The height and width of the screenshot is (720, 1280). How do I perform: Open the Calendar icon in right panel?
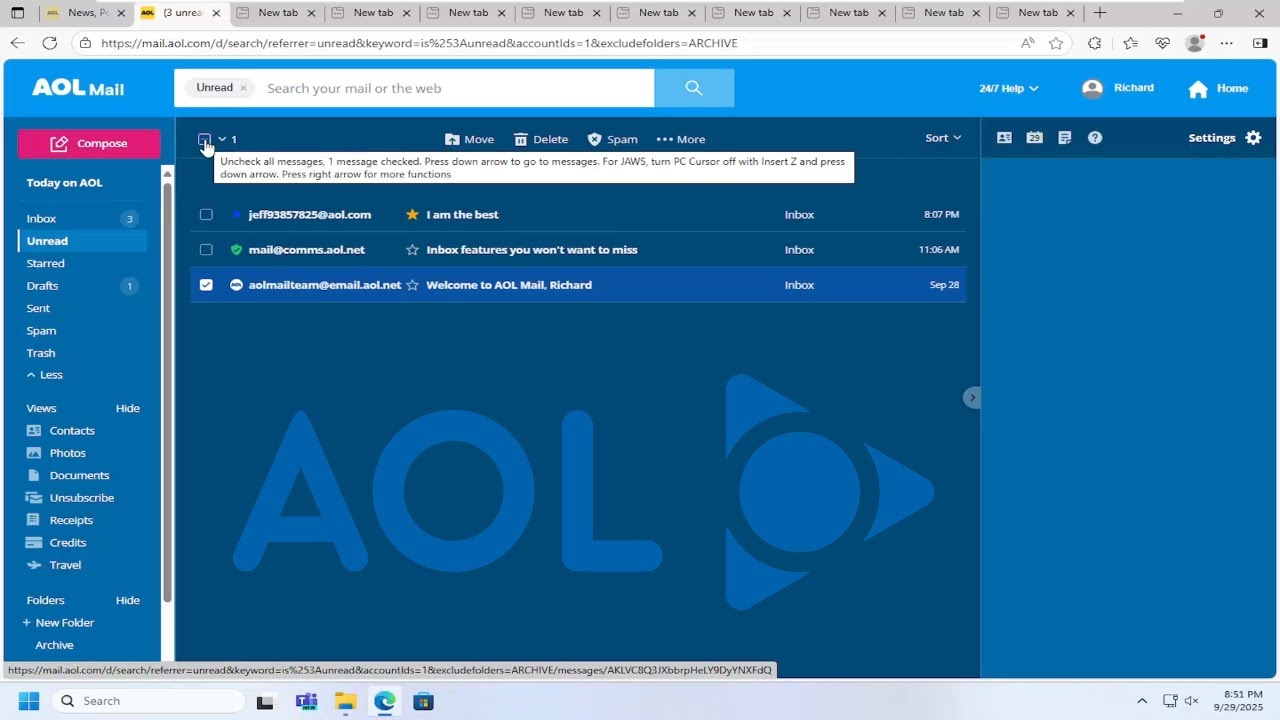point(1034,138)
